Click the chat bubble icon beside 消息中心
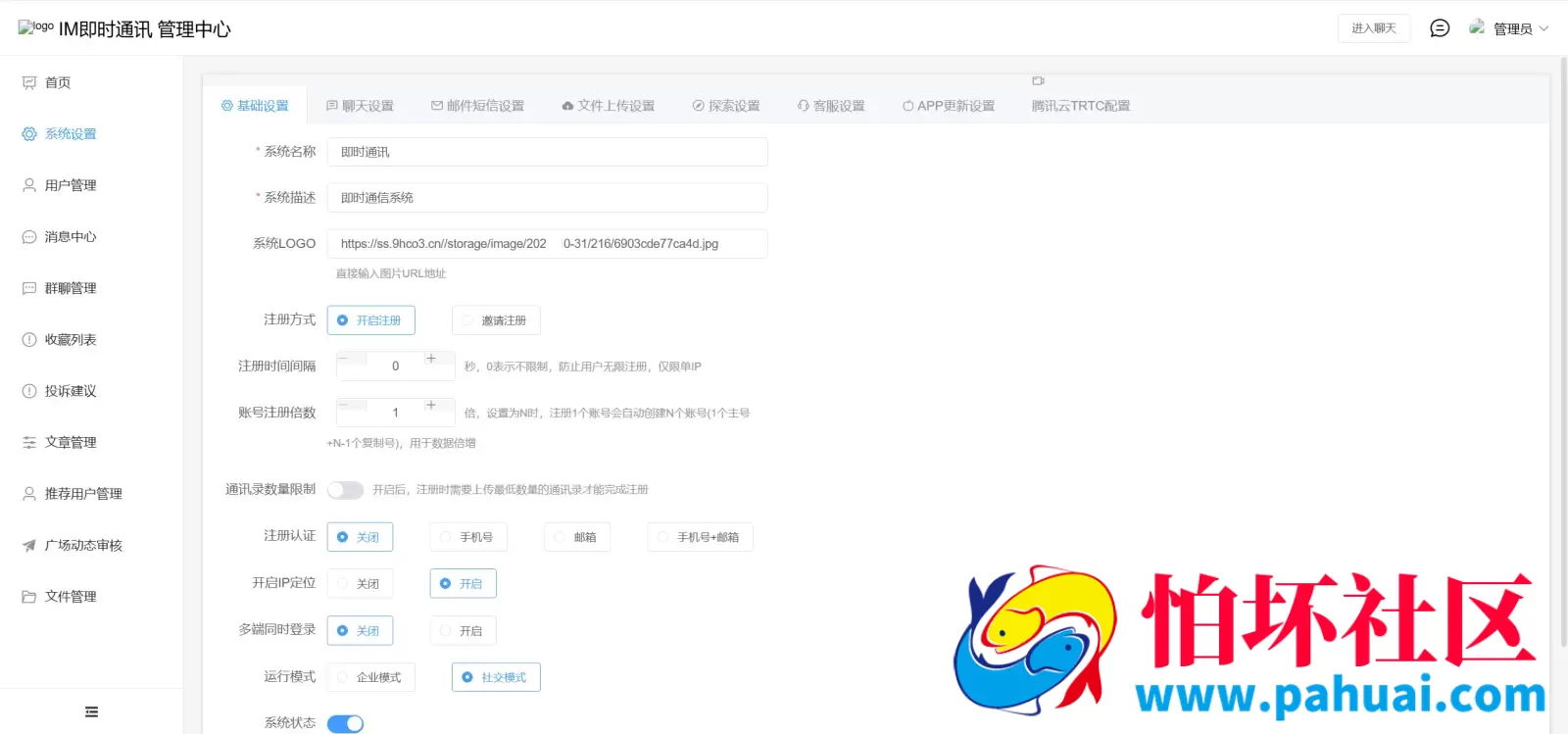This screenshot has width=1568, height=734. (x=29, y=237)
